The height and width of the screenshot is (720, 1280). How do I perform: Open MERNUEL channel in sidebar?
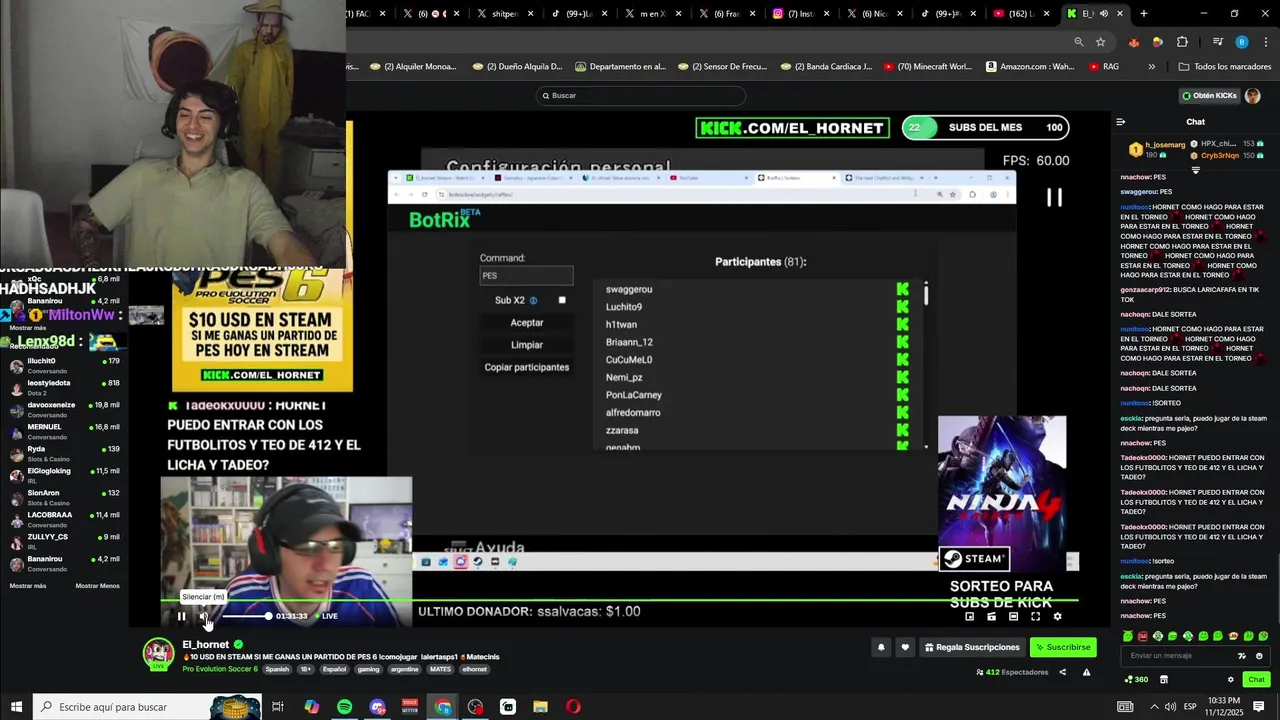pyautogui.click(x=64, y=431)
